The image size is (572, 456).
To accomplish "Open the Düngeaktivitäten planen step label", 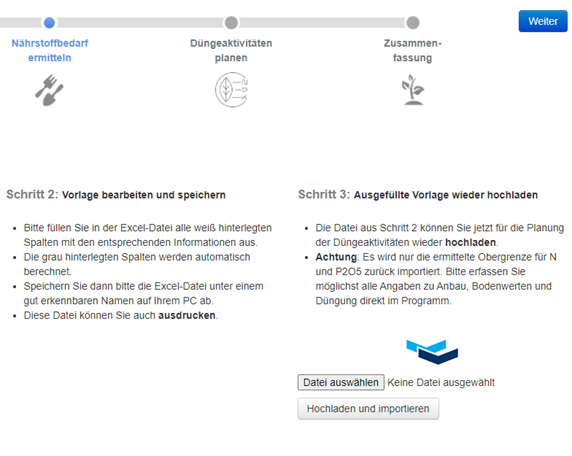I will [x=231, y=50].
